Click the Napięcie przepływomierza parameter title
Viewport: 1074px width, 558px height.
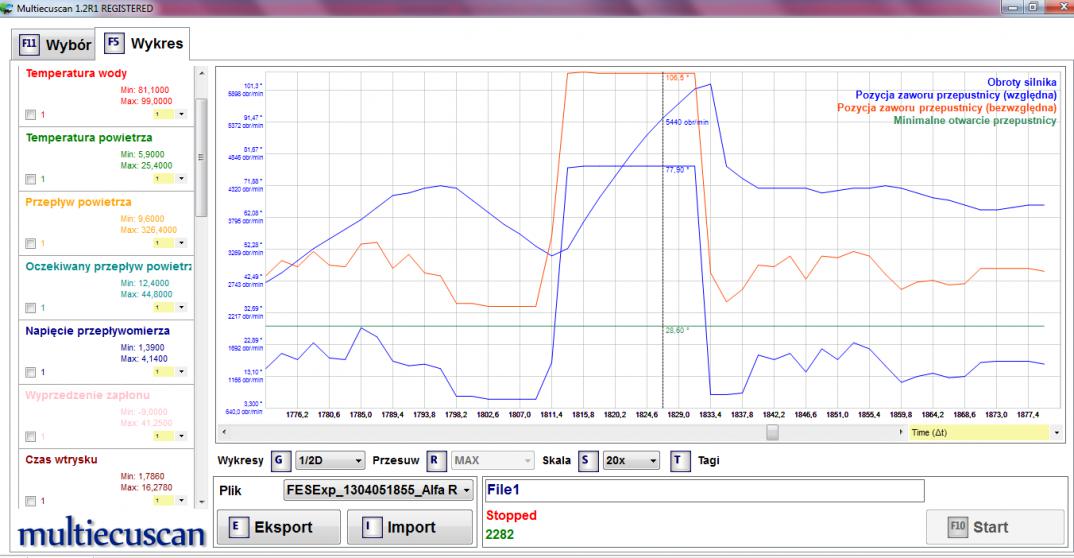tap(97, 331)
